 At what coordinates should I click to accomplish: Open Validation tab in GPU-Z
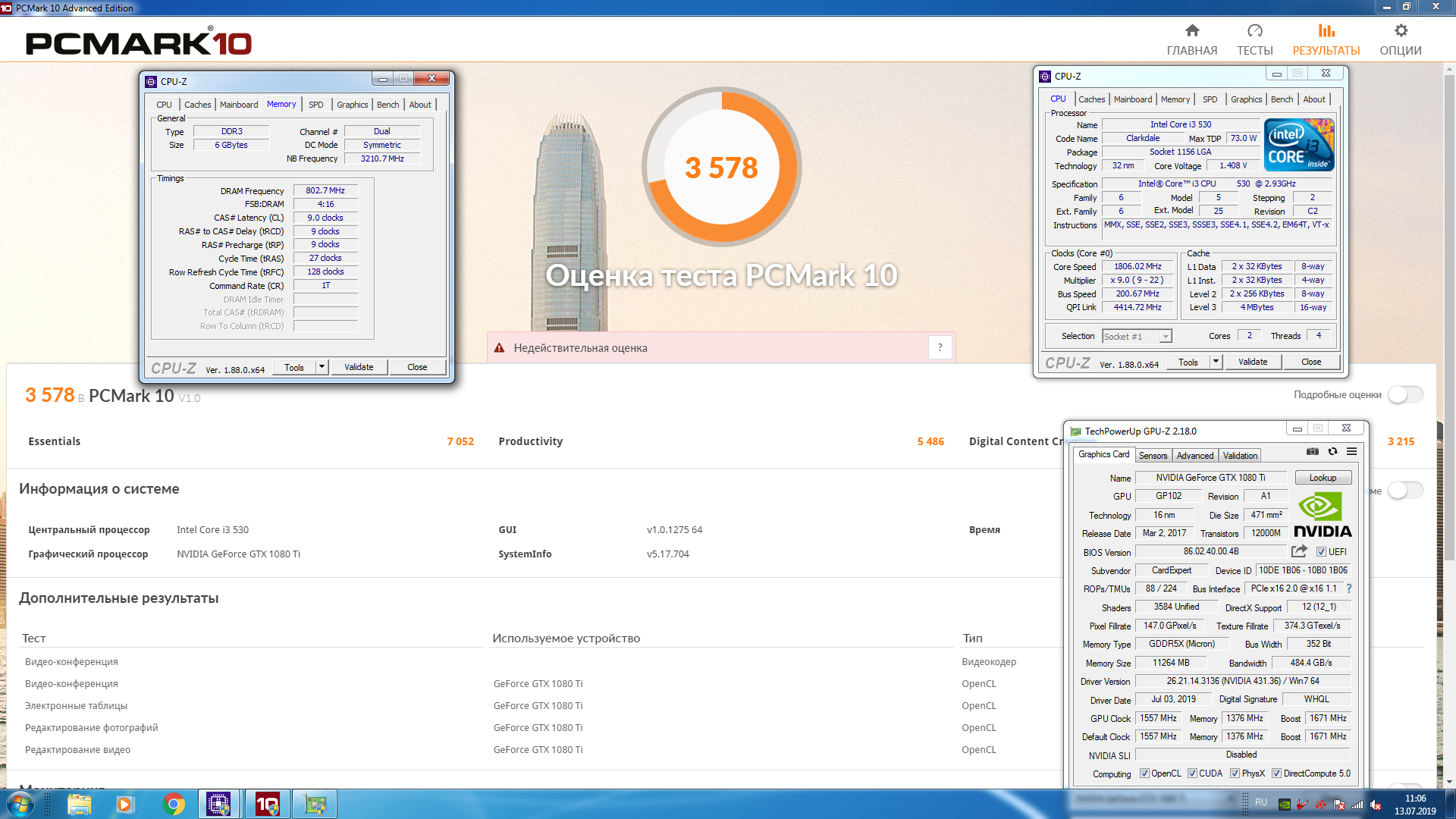[1240, 456]
